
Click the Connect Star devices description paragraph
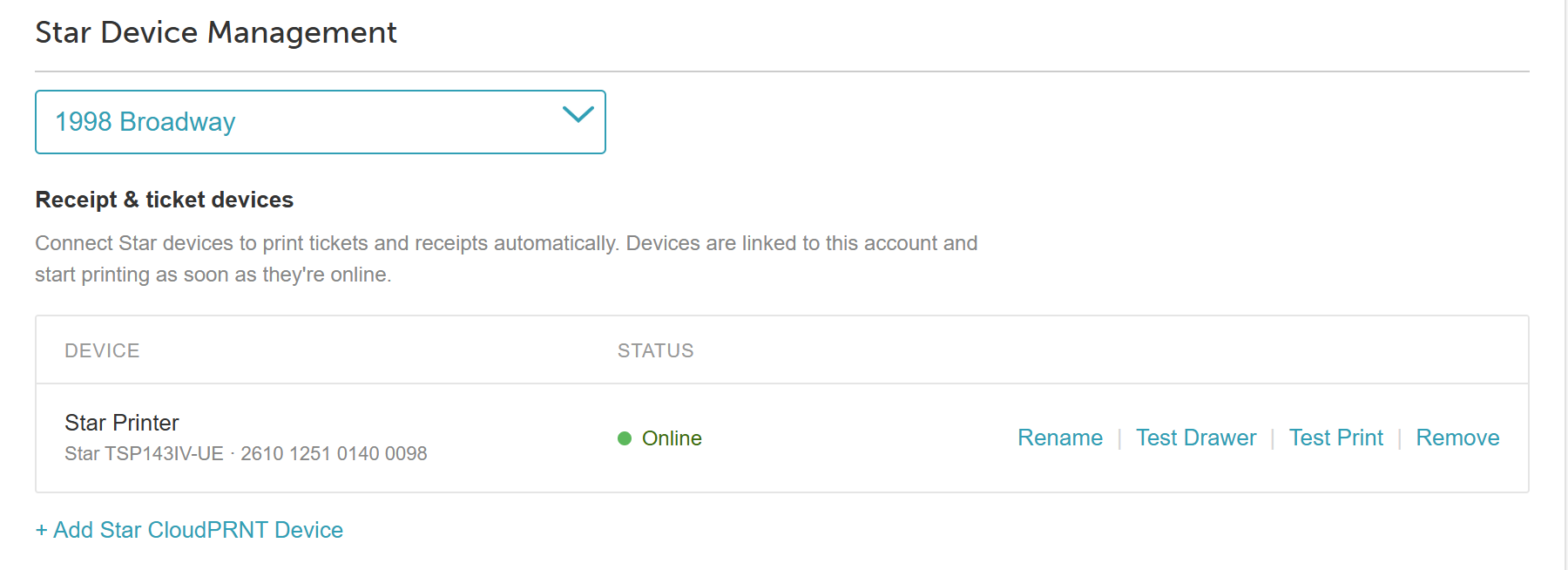[x=506, y=259]
